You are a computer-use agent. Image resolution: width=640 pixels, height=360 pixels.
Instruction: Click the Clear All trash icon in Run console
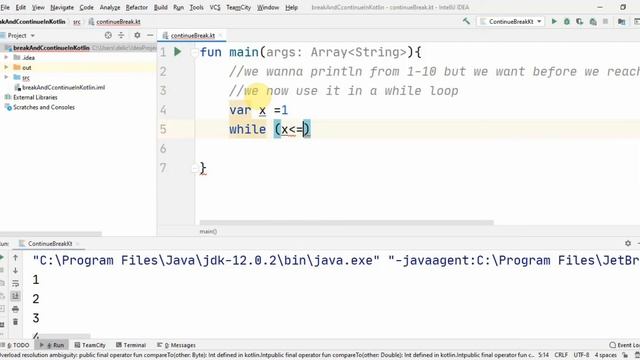point(15,322)
